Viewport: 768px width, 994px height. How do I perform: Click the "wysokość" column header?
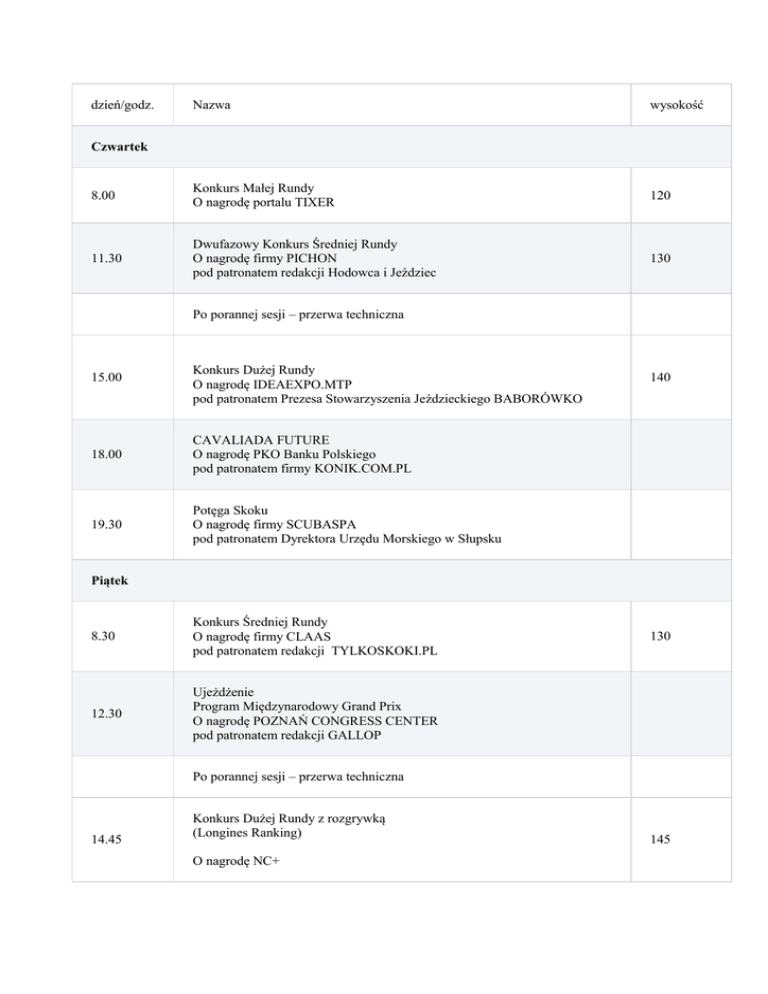coord(677,104)
